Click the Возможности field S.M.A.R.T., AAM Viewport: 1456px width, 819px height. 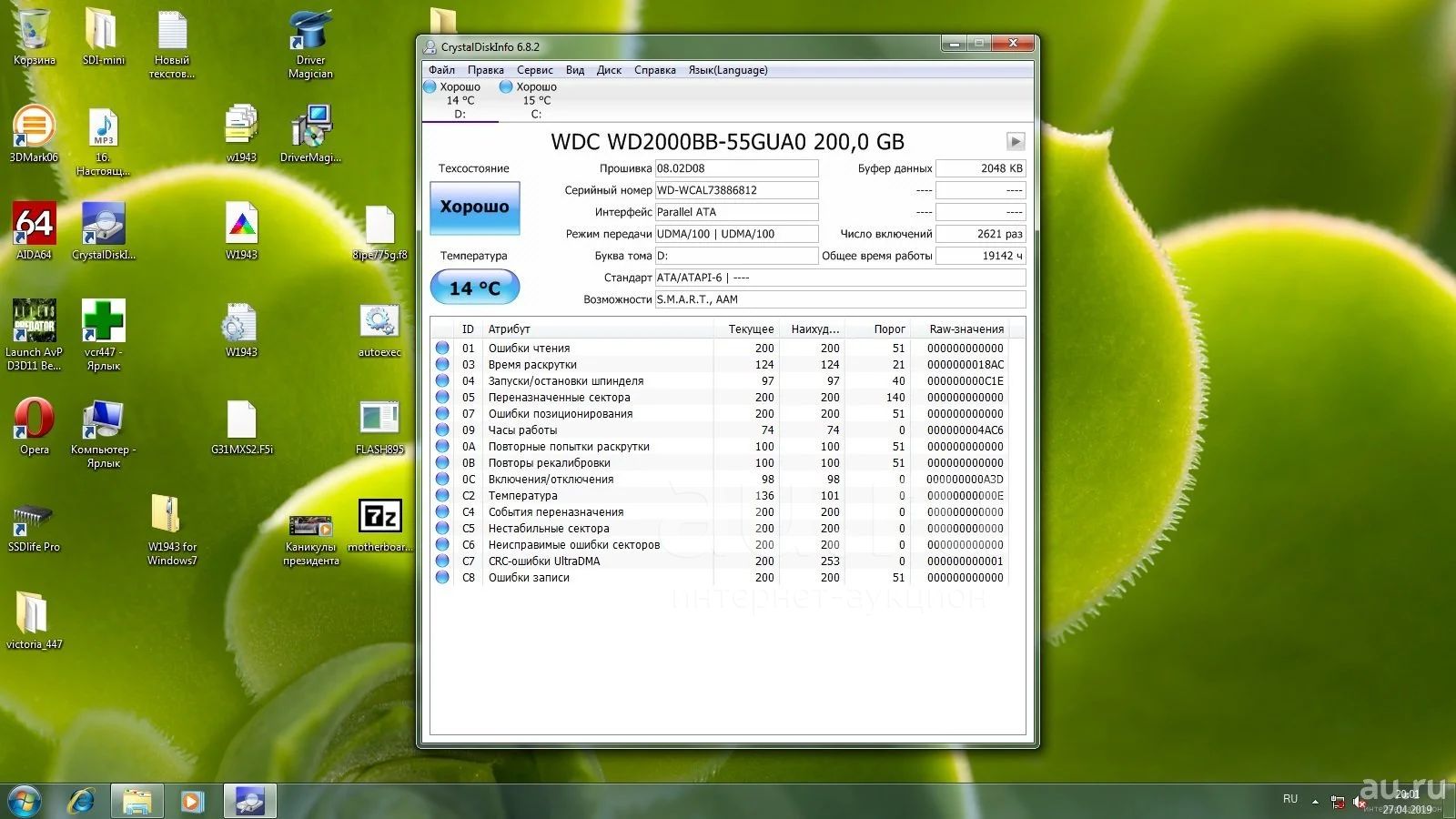(x=840, y=299)
